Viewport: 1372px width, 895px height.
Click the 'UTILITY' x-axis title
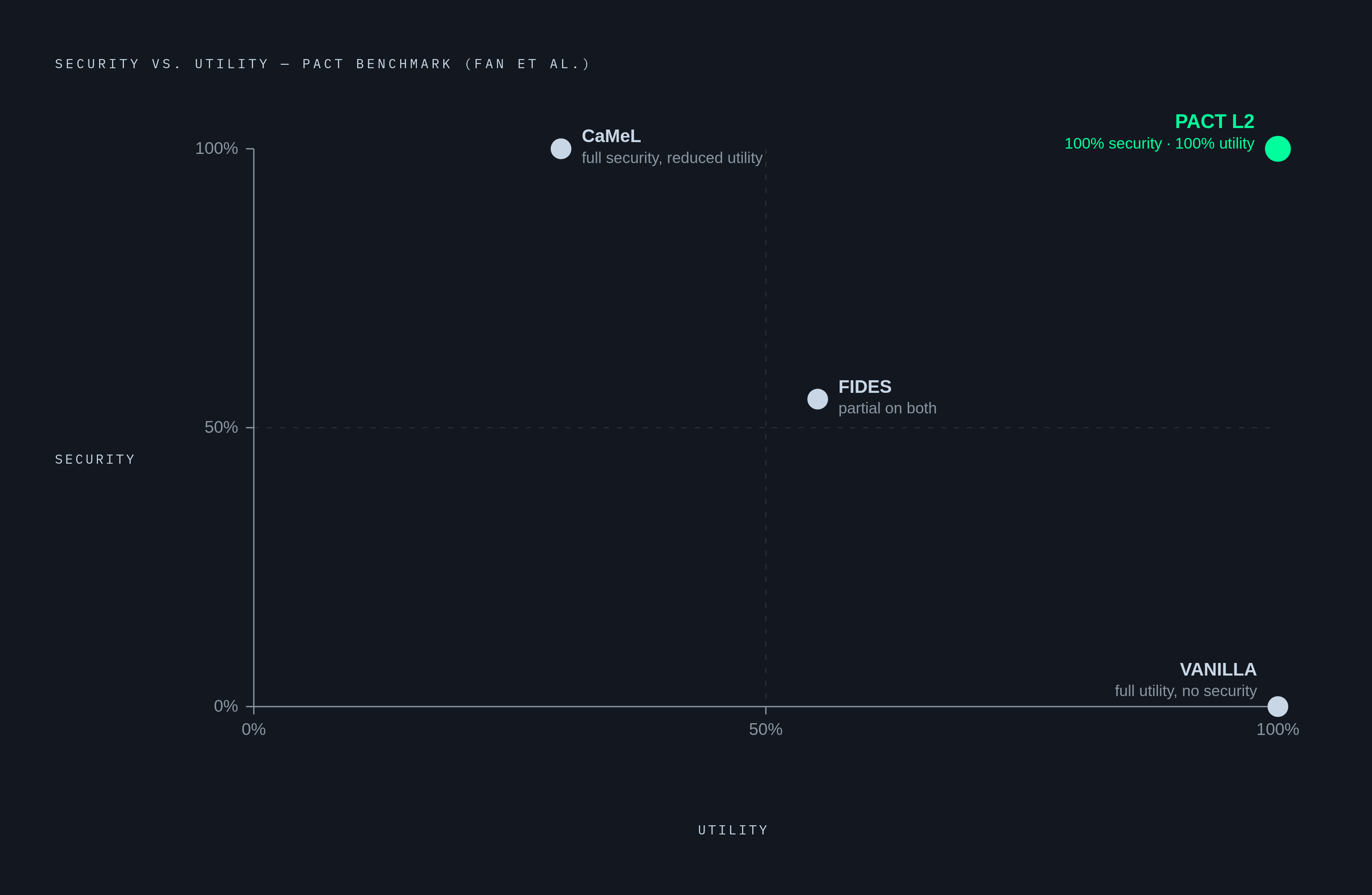[733, 830]
